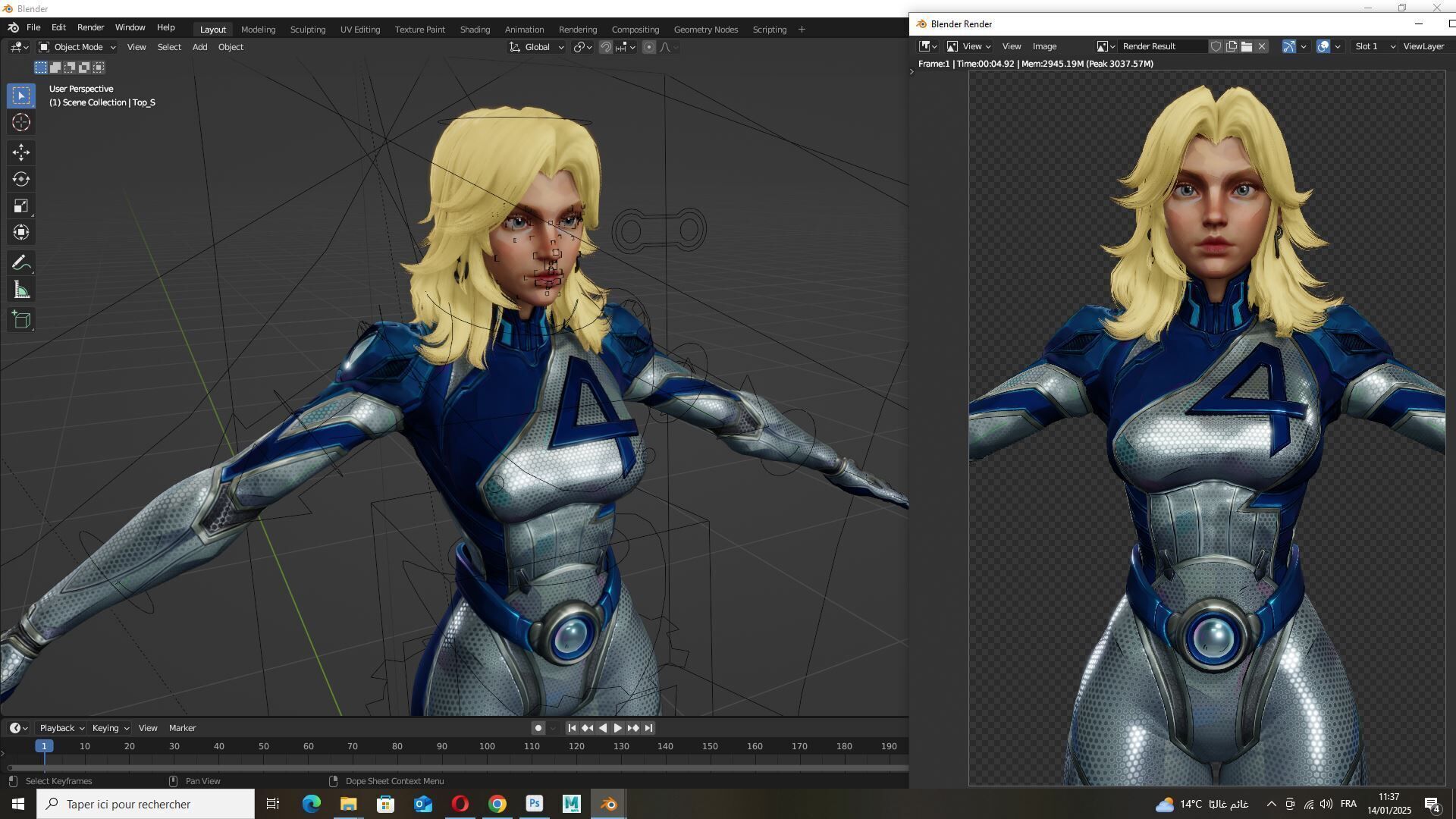The image size is (1456, 819).
Task: Switch to the Sculpting workspace tab
Action: (x=308, y=30)
